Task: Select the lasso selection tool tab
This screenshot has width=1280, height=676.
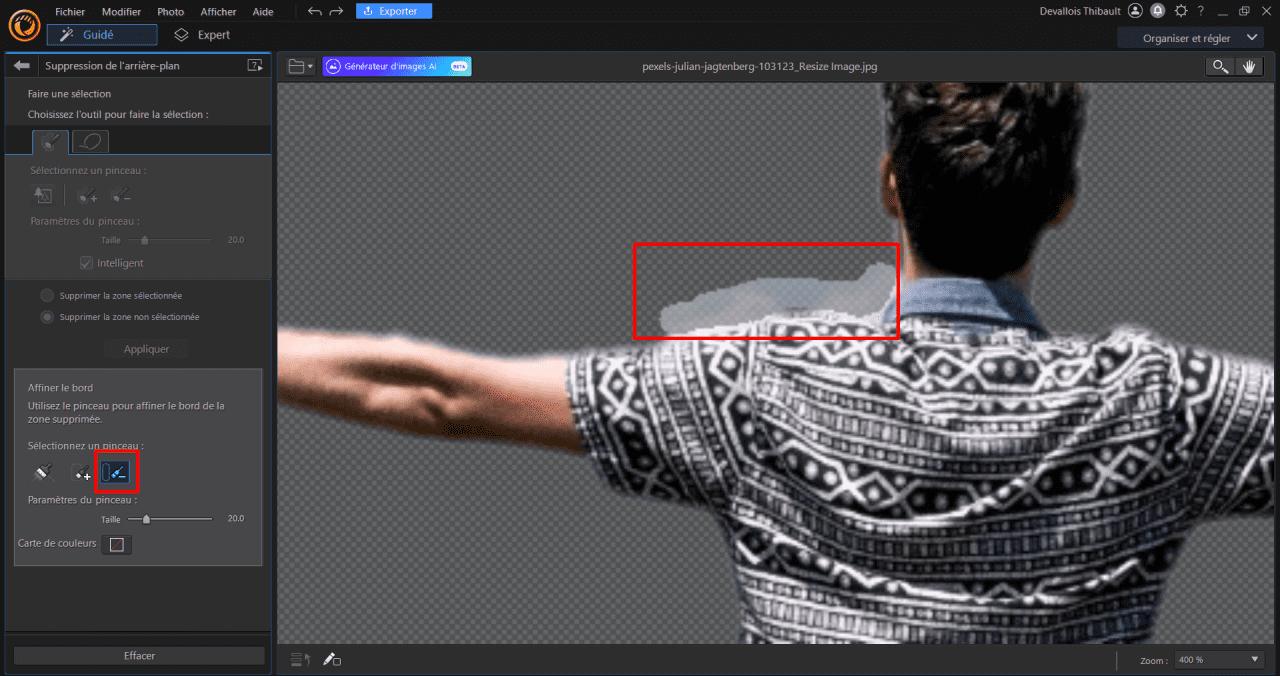Action: pyautogui.click(x=91, y=140)
